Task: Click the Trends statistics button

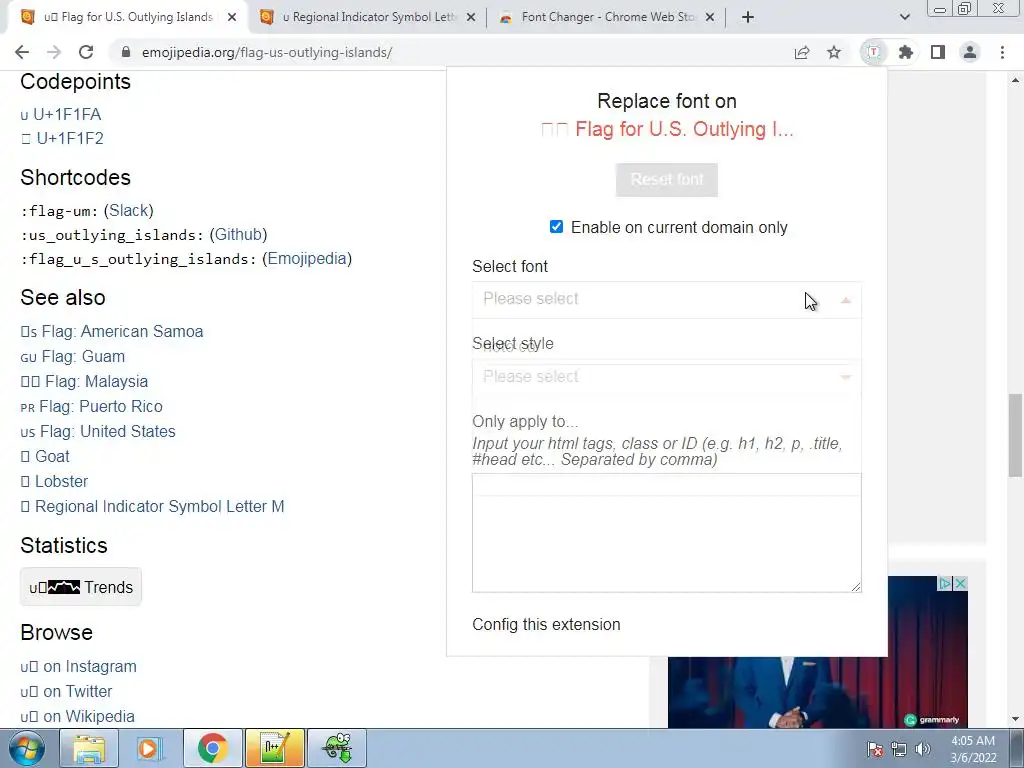Action: click(81, 587)
